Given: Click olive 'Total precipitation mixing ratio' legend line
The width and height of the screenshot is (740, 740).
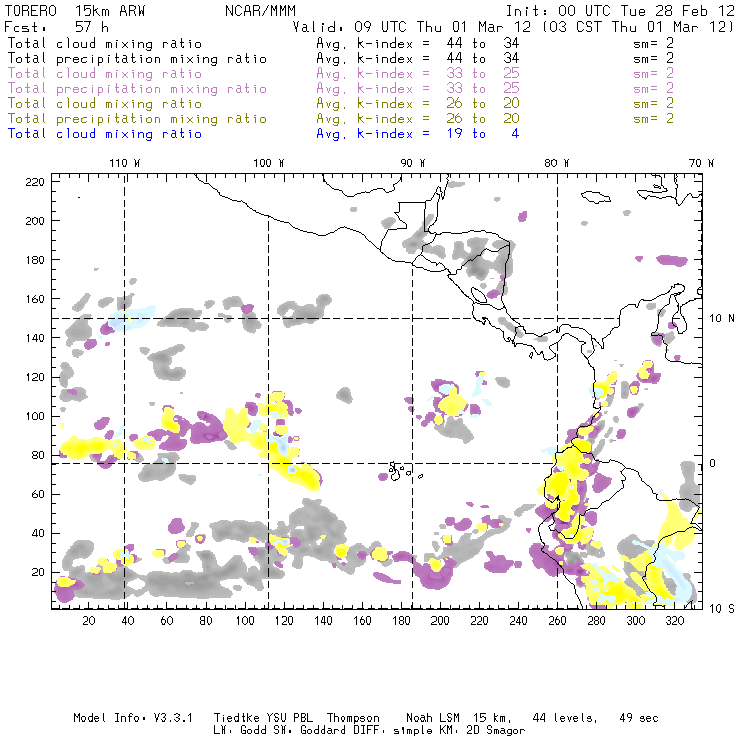Looking at the screenshot, I should pyautogui.click(x=137, y=119).
